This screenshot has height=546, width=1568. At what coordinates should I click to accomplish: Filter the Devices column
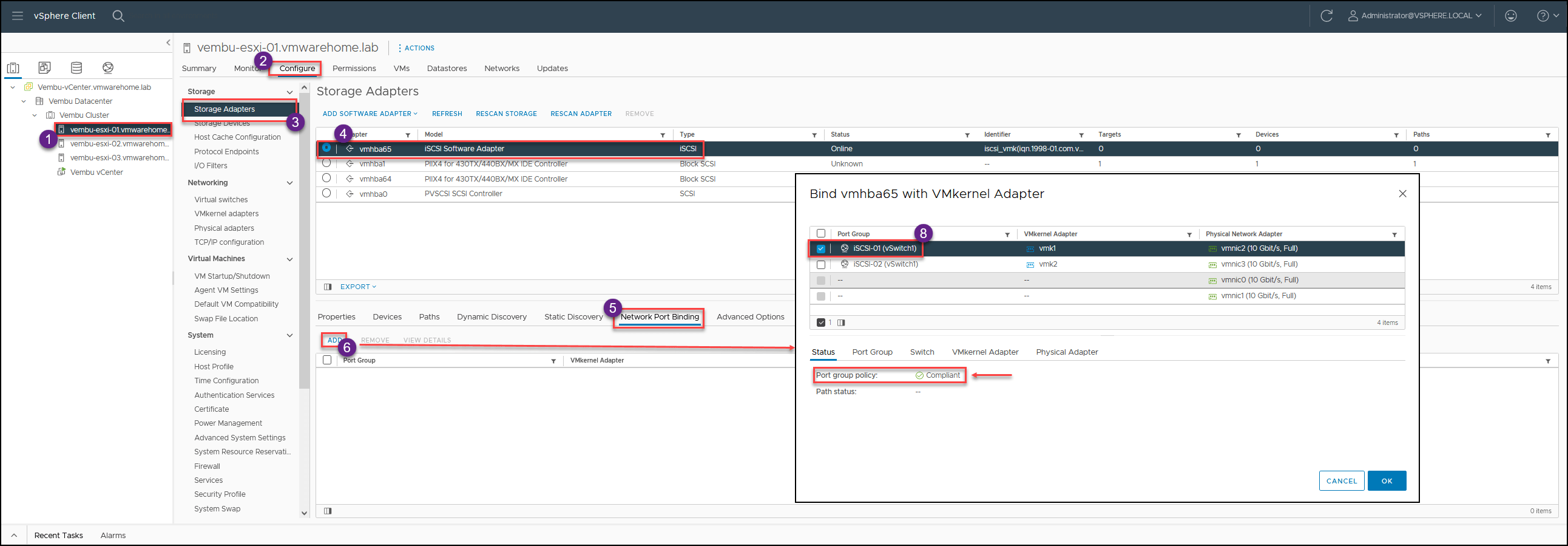point(1396,135)
